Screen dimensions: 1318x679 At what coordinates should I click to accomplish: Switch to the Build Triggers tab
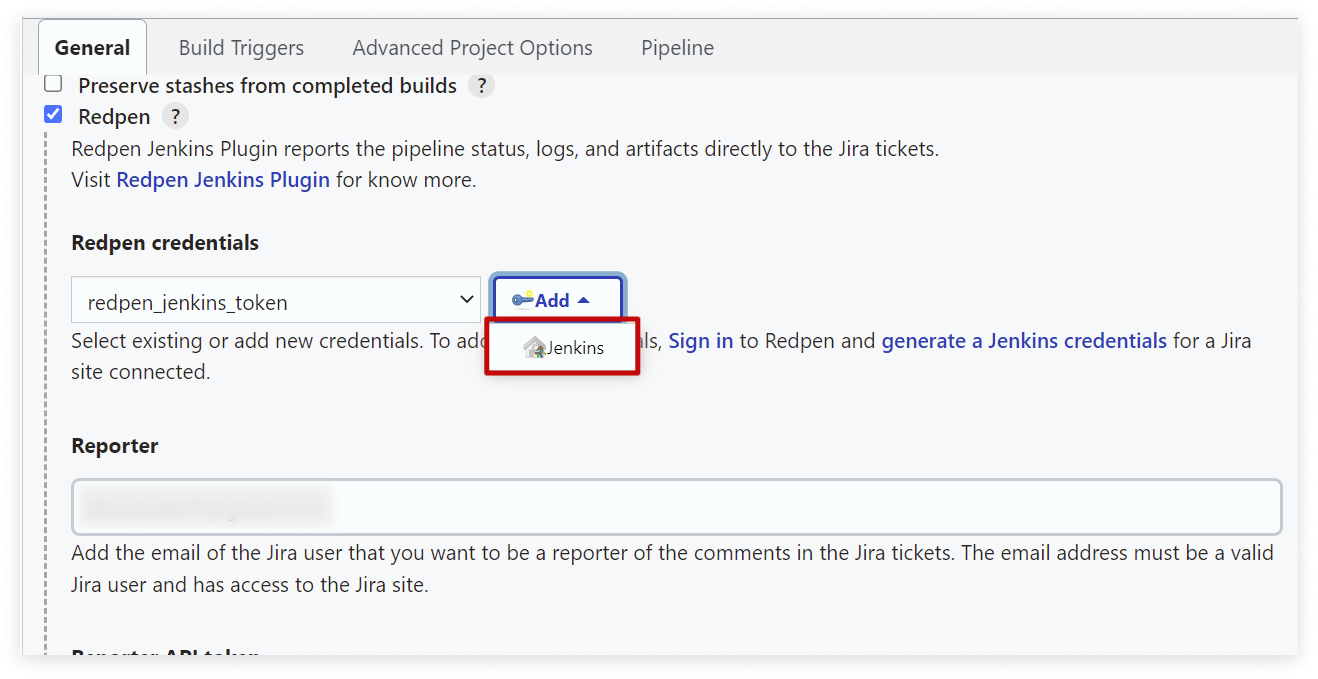(241, 47)
